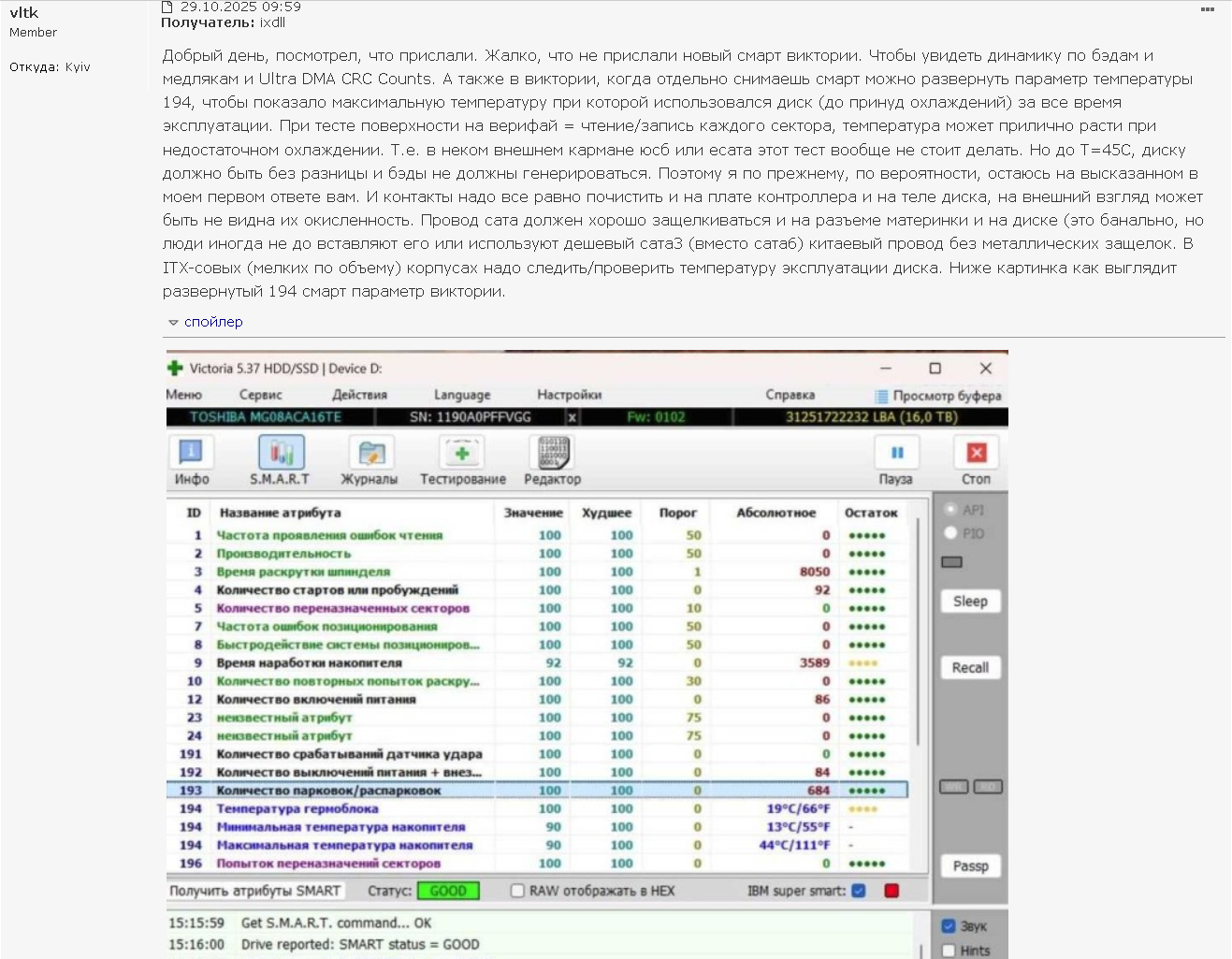Select row Время наработки накопителя
1232x959 pixels.
coord(537,662)
